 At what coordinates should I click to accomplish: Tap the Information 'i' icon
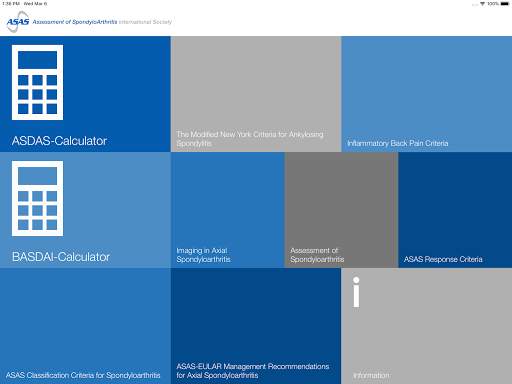tap(356, 292)
